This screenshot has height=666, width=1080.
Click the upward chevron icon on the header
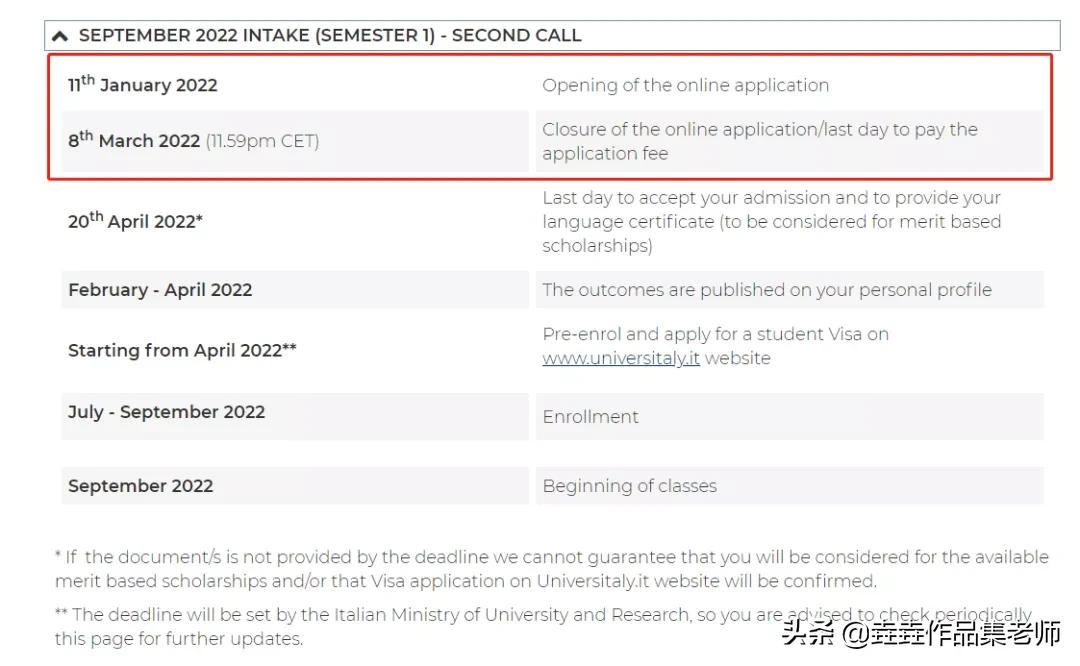pos(61,33)
